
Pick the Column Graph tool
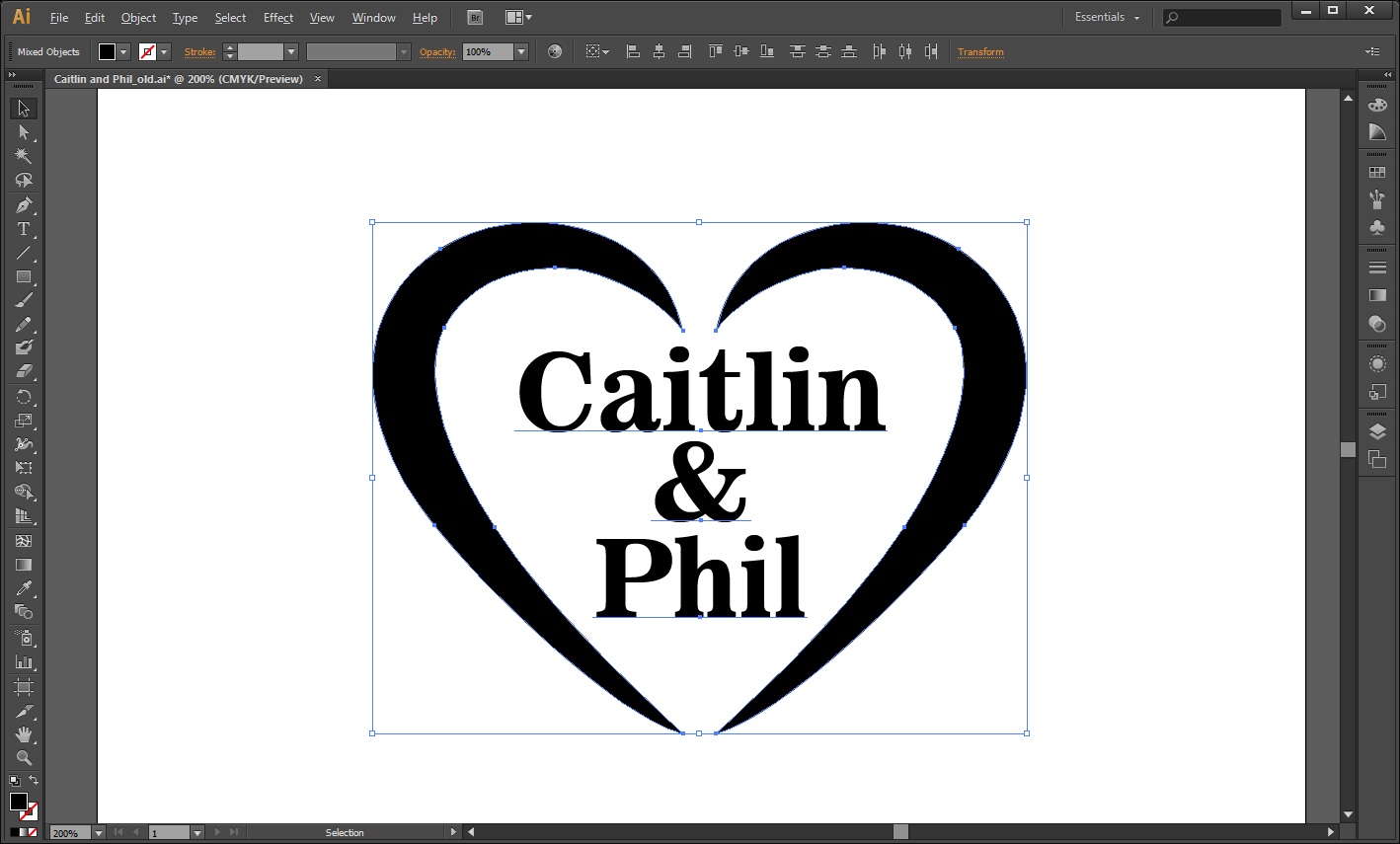click(x=24, y=661)
